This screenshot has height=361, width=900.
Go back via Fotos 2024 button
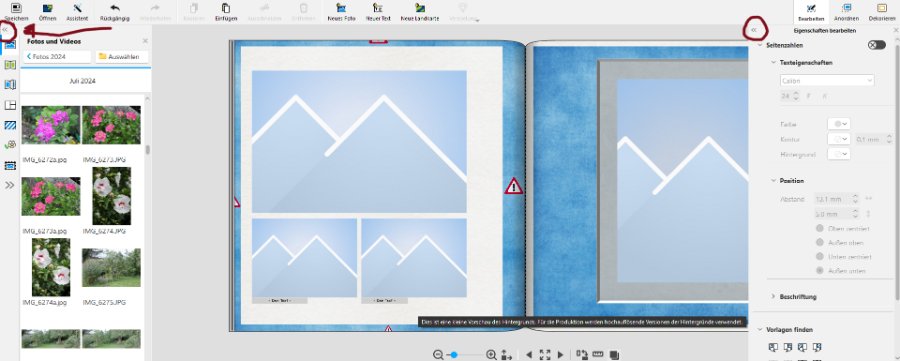point(57,57)
